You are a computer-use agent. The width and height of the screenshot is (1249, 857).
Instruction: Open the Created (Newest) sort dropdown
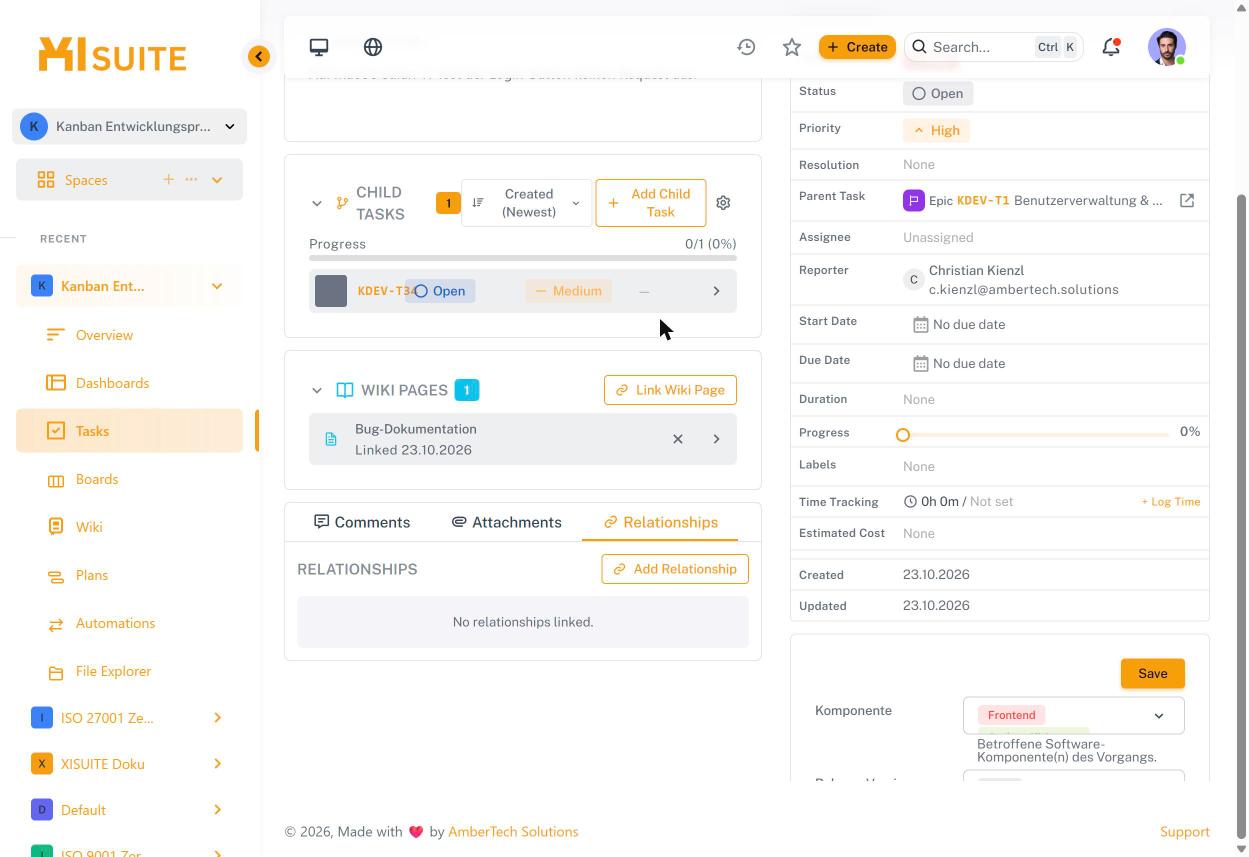coord(526,203)
